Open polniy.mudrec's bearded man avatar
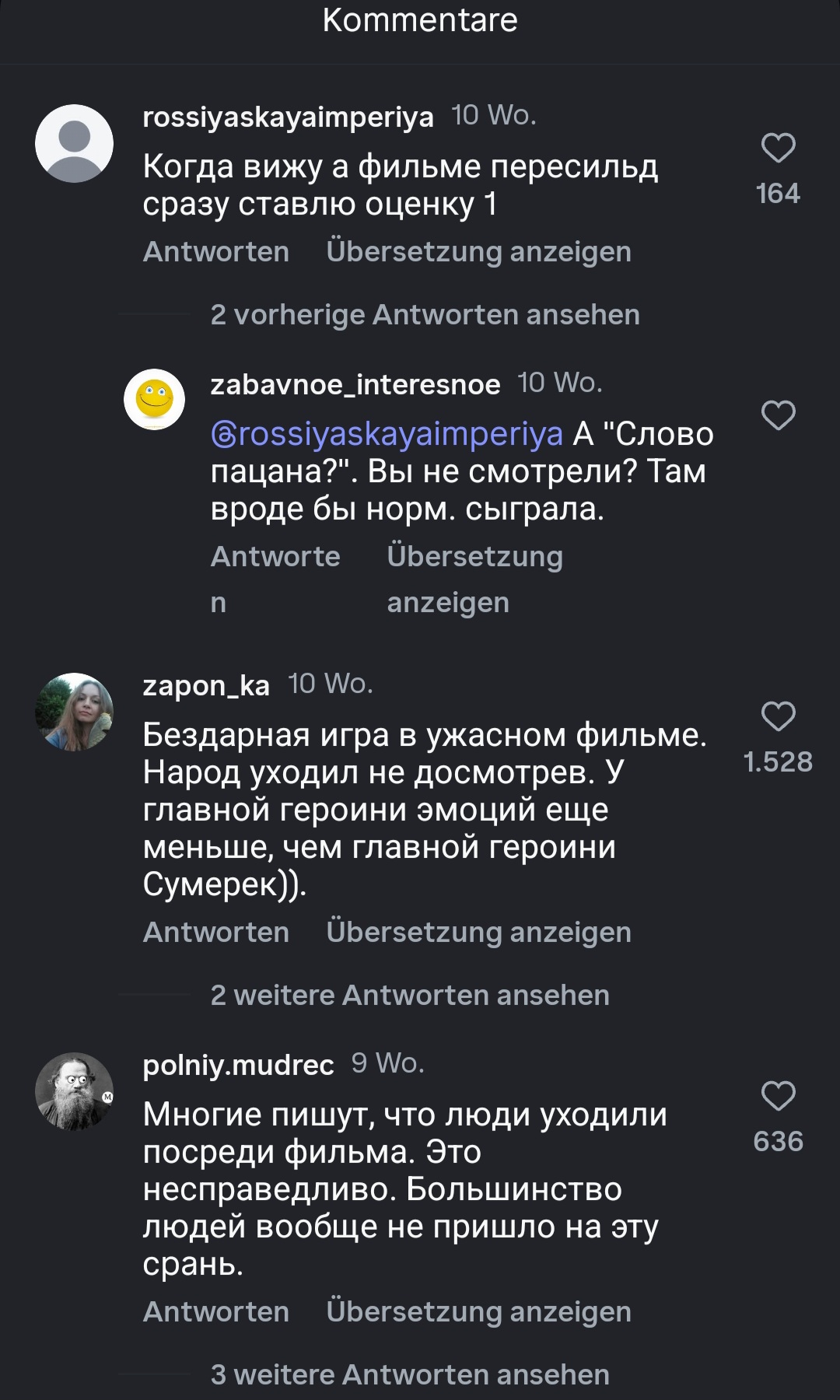Image resolution: width=840 pixels, height=1400 pixels. click(x=75, y=1091)
